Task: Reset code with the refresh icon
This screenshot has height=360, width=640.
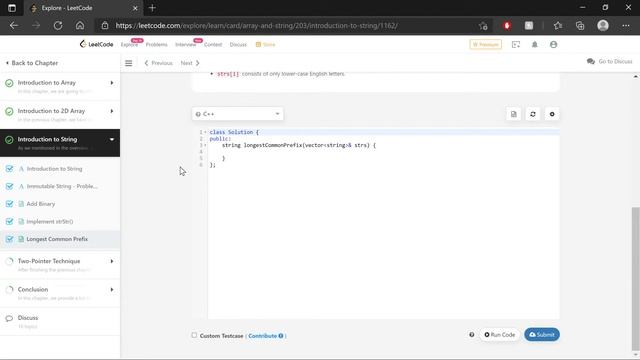Action: click(533, 114)
